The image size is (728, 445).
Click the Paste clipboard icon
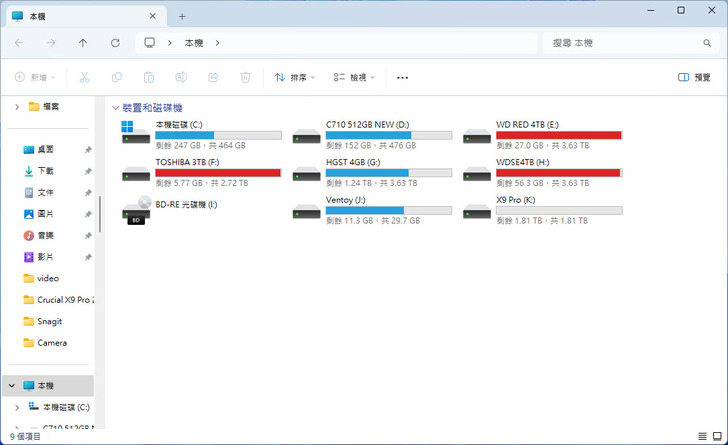pyautogui.click(x=149, y=77)
